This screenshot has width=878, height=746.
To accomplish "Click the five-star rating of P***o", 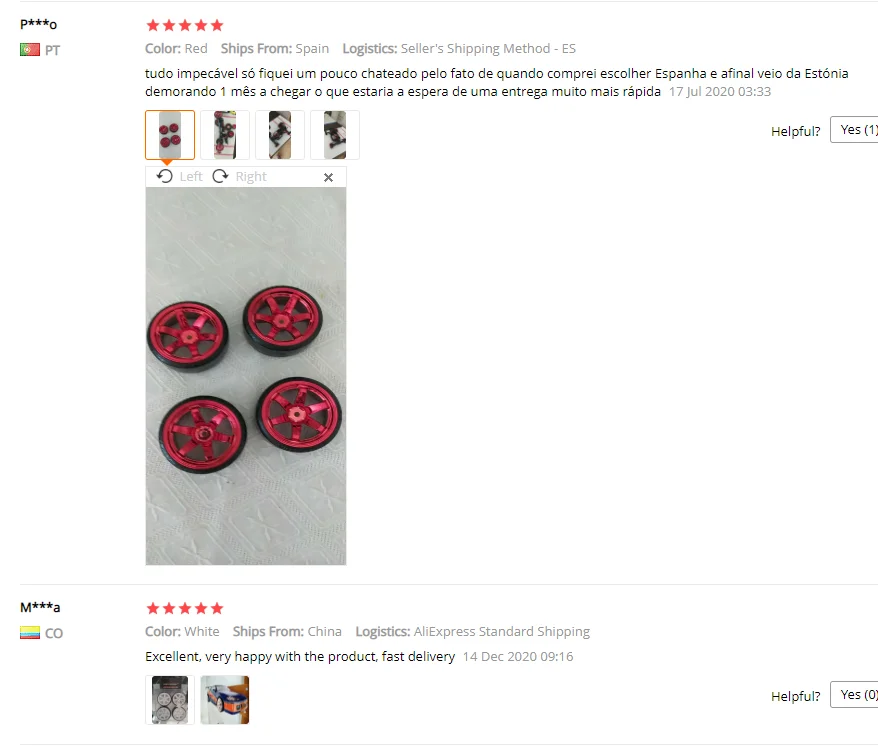I will pyautogui.click(x=184, y=25).
